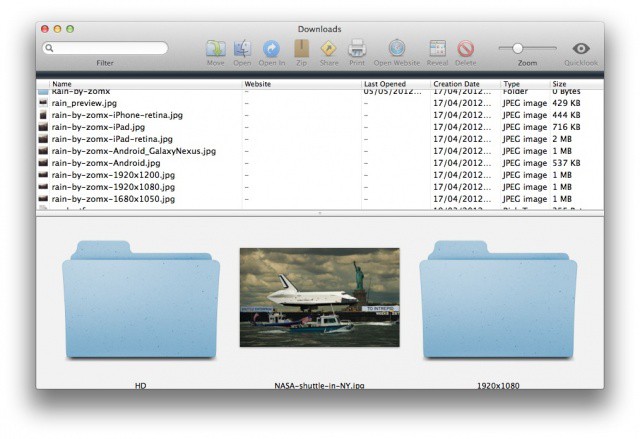Click the Share toolbar icon

(329, 48)
